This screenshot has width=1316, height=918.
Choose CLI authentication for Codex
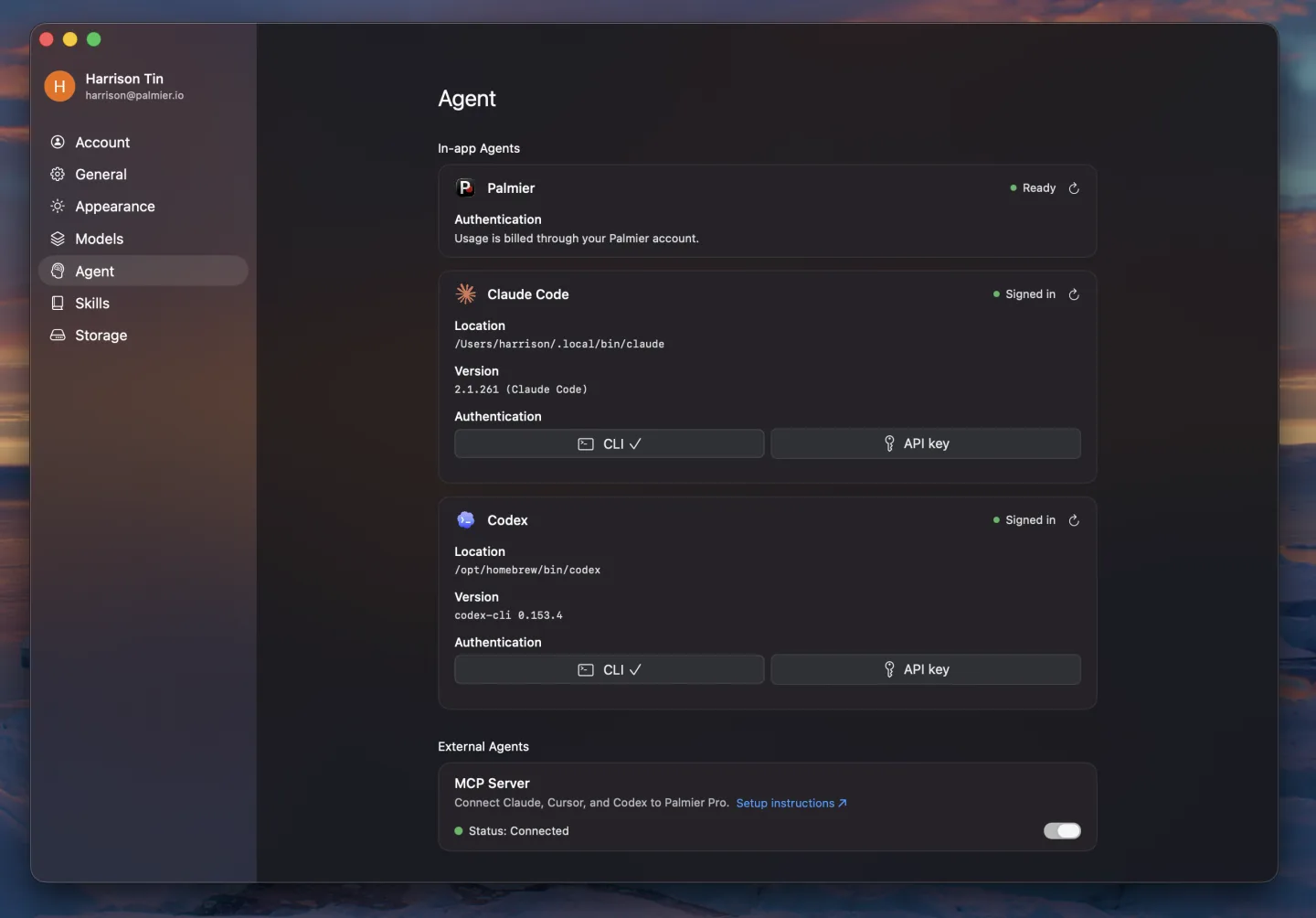[x=610, y=669]
